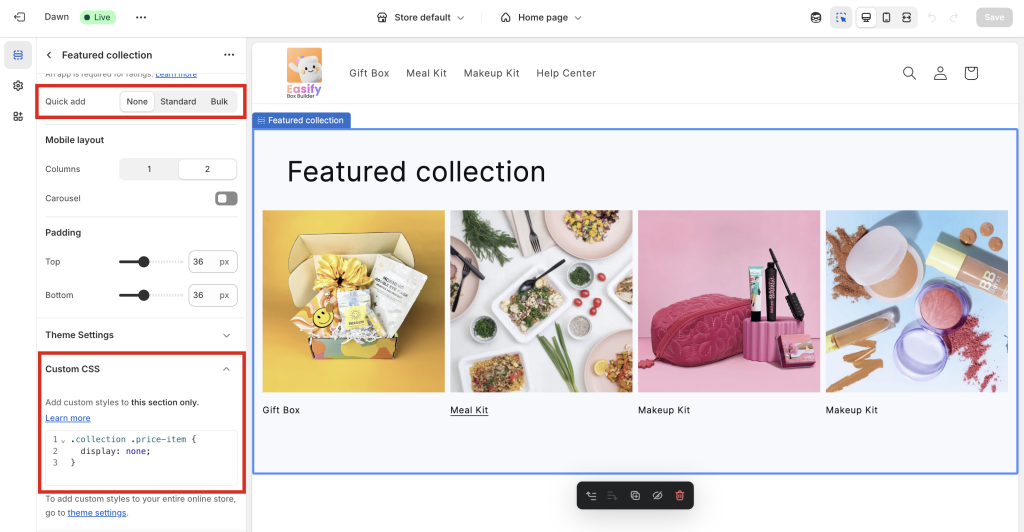Open Featured collection panel more-options menu
The image size is (1024, 532).
point(229,55)
